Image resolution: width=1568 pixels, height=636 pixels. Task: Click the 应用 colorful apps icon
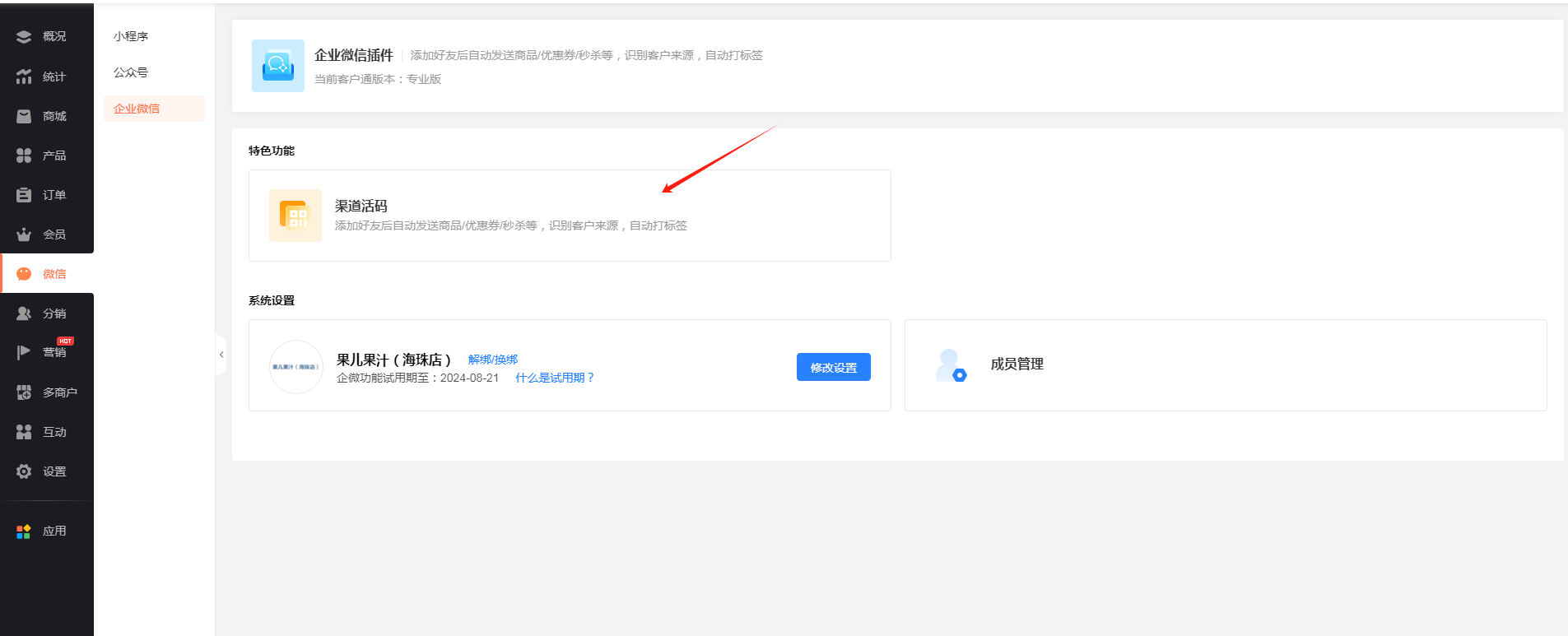pos(24,532)
